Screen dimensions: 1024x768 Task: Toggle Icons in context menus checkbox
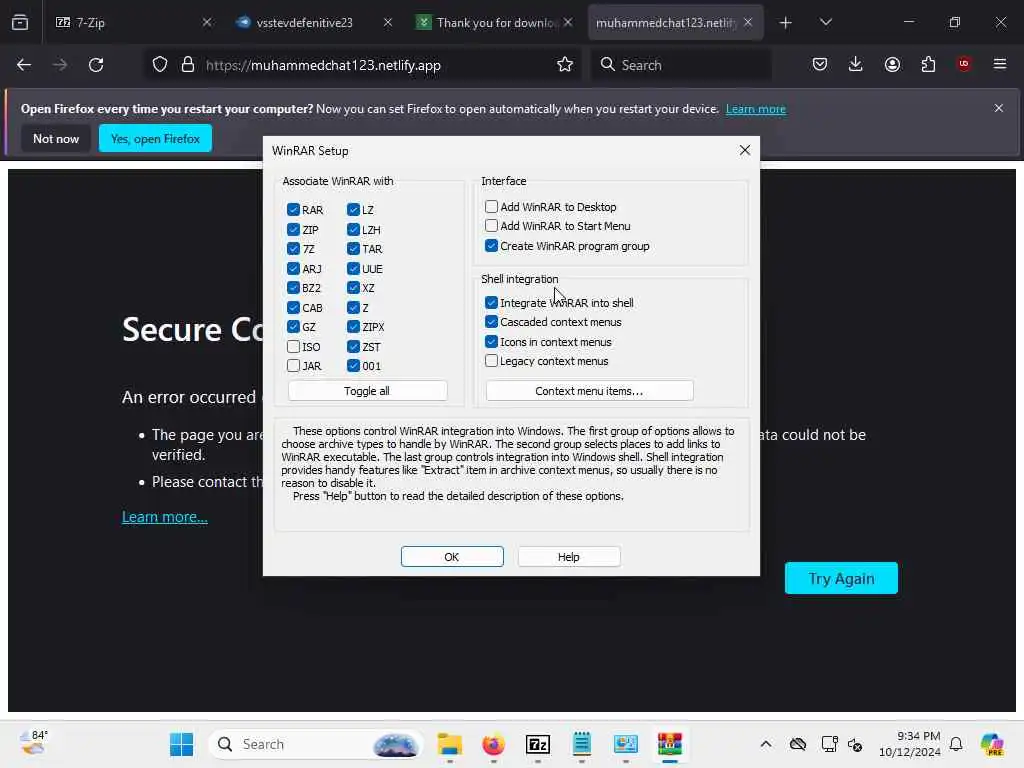click(x=491, y=342)
